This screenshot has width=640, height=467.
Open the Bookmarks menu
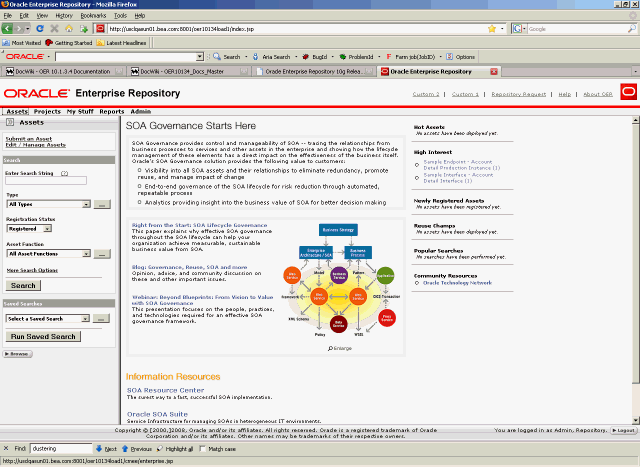point(93,16)
